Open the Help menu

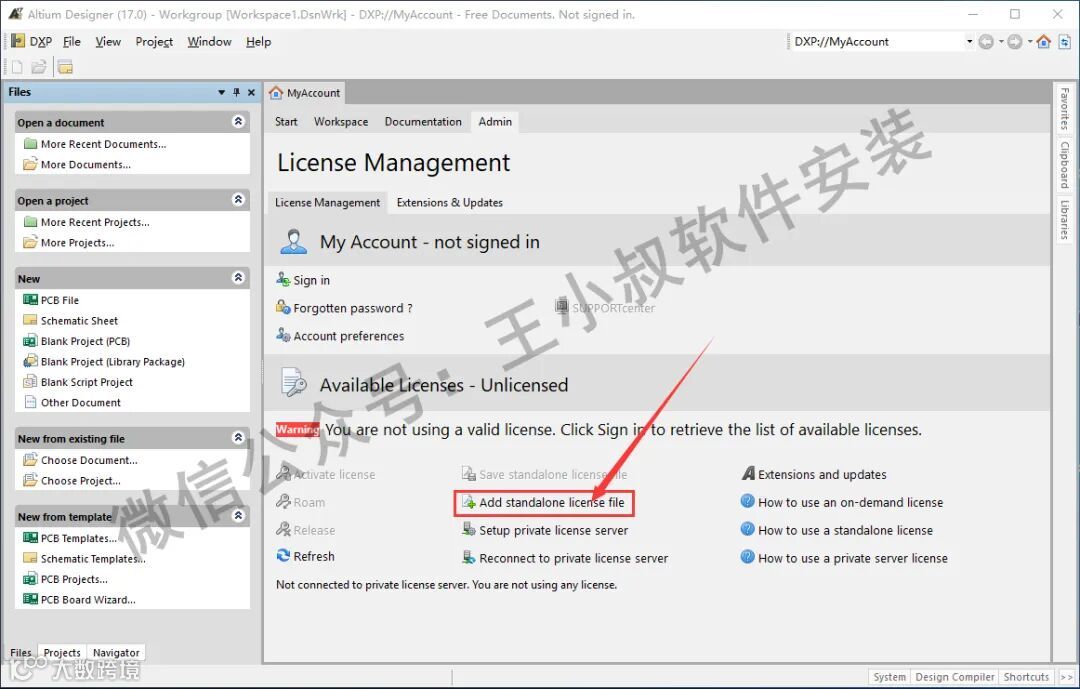pos(258,41)
